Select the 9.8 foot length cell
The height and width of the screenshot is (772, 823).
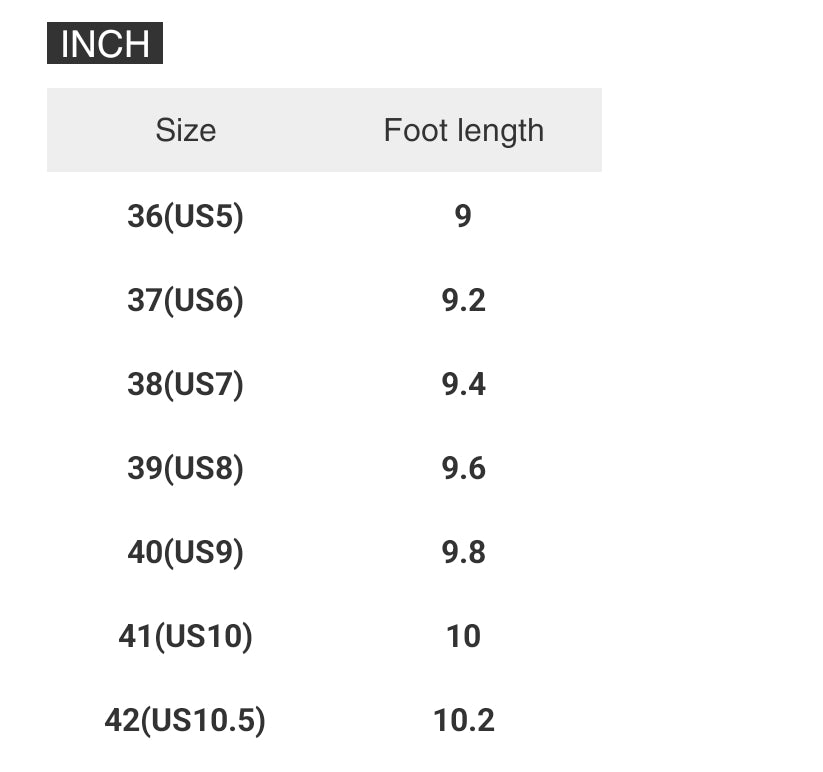coord(463,552)
